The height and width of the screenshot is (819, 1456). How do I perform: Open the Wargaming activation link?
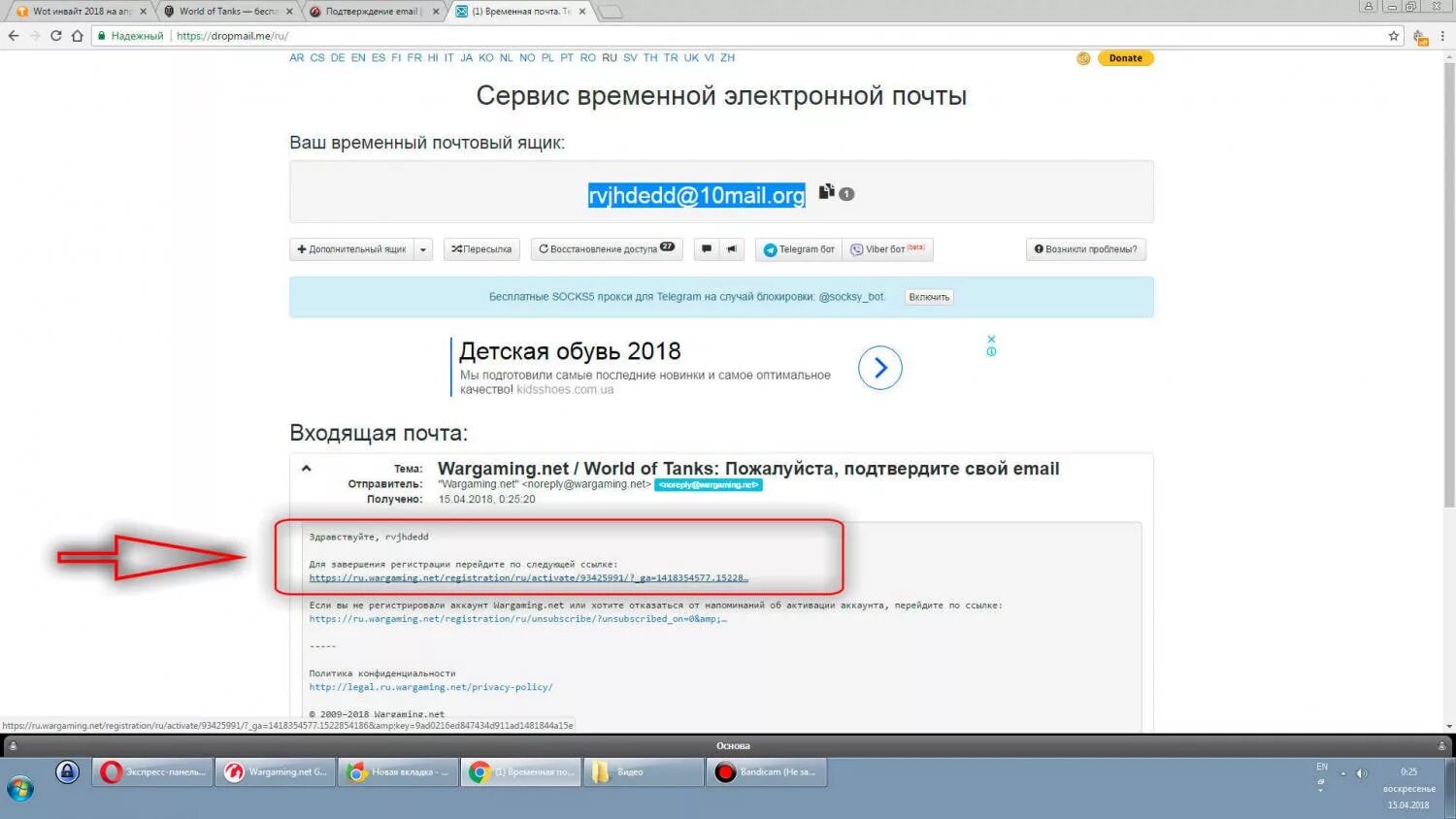pos(529,577)
